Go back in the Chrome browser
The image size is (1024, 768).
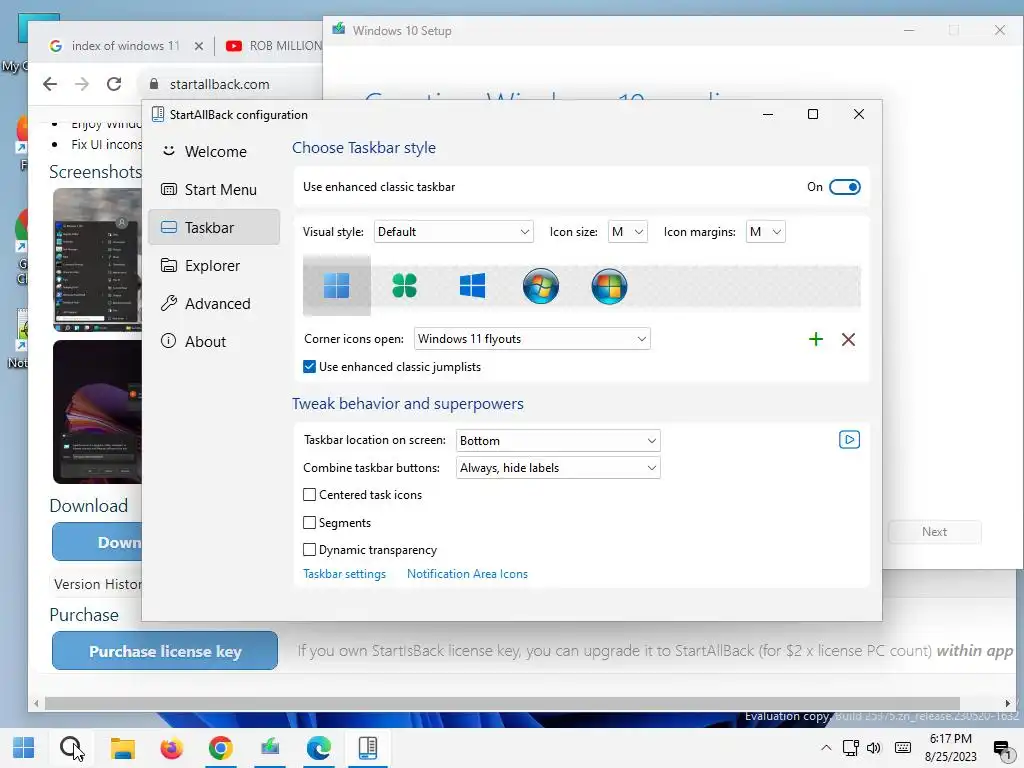coord(50,84)
